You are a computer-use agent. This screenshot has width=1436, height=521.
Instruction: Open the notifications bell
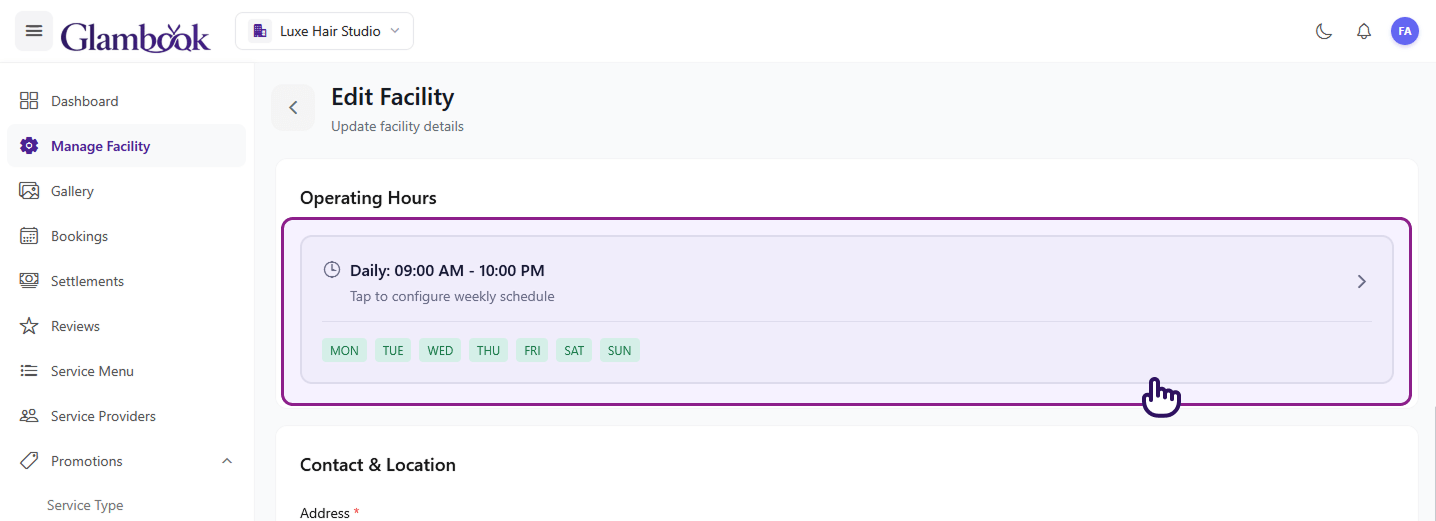(x=1364, y=31)
